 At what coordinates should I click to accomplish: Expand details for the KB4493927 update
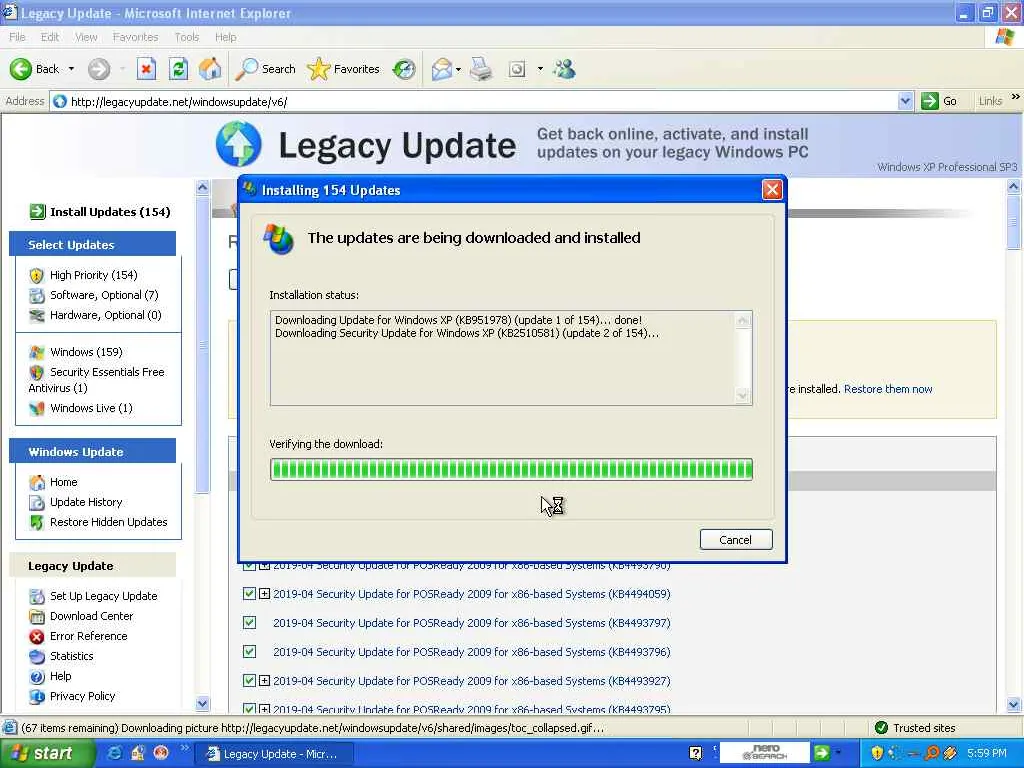pyautogui.click(x=264, y=680)
